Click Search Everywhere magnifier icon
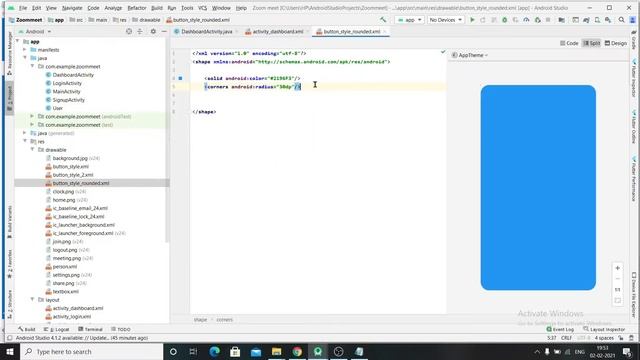Viewport: 640px width, 360px height. pos(621,20)
